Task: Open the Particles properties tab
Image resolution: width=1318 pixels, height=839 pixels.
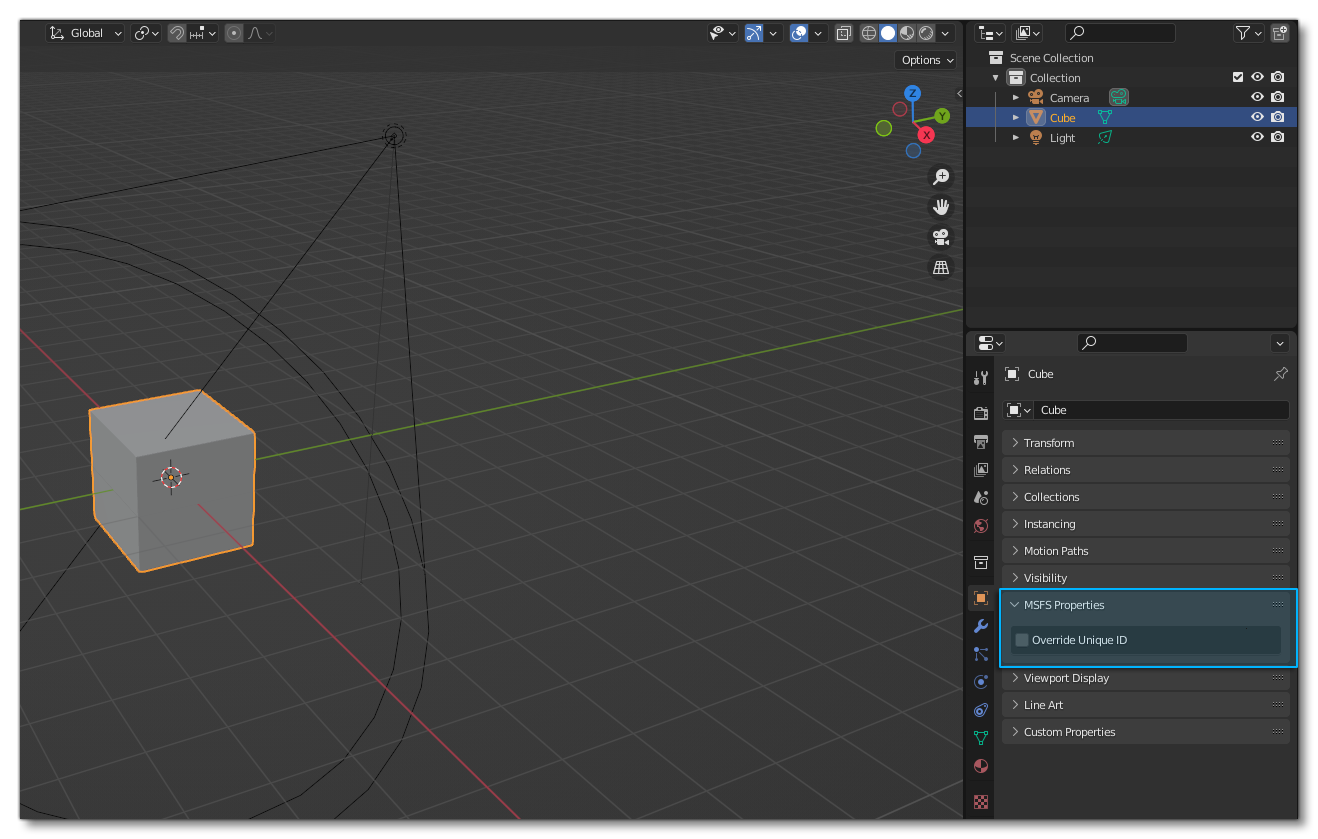Action: [x=981, y=654]
